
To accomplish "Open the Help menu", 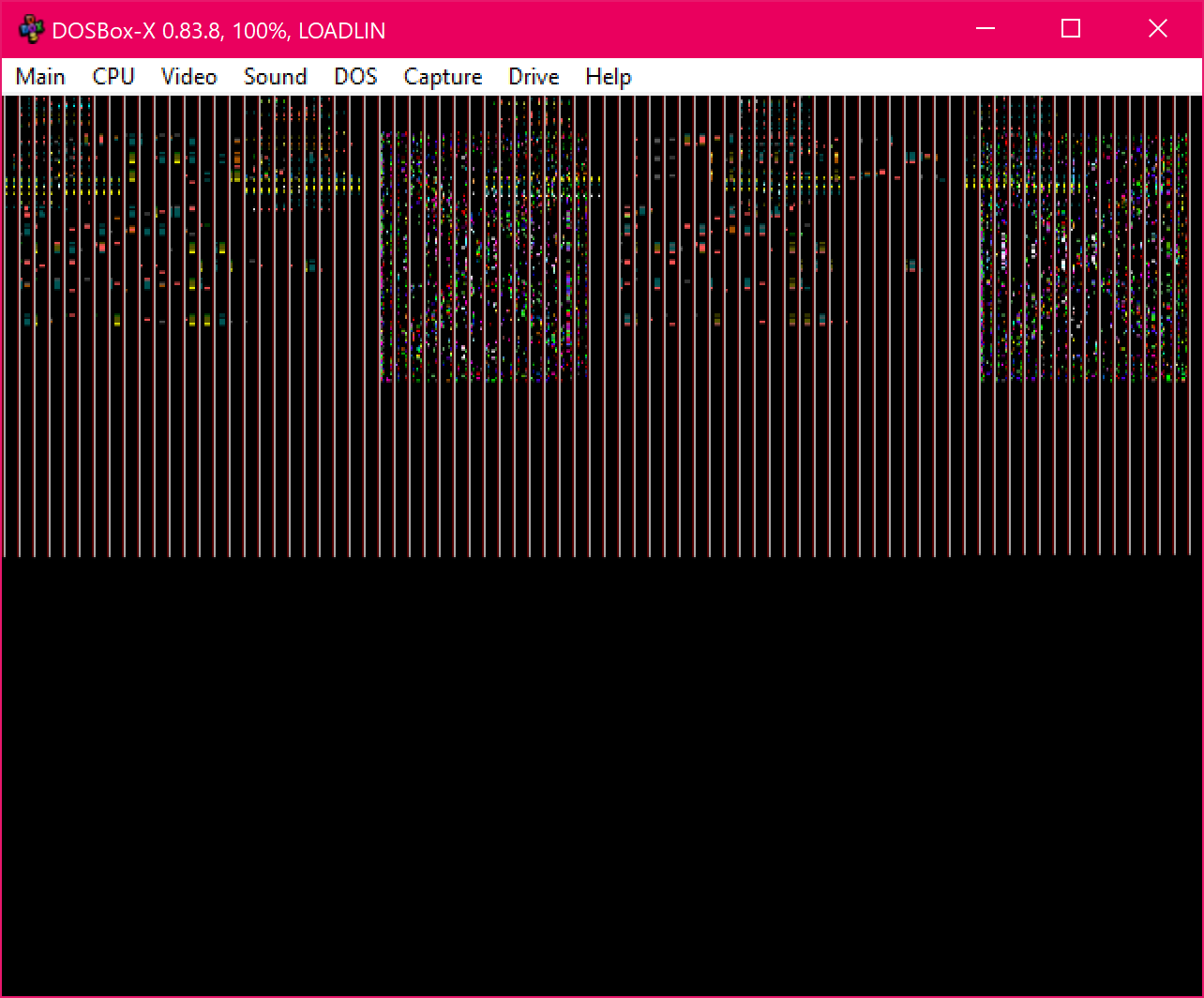I will pyautogui.click(x=608, y=77).
